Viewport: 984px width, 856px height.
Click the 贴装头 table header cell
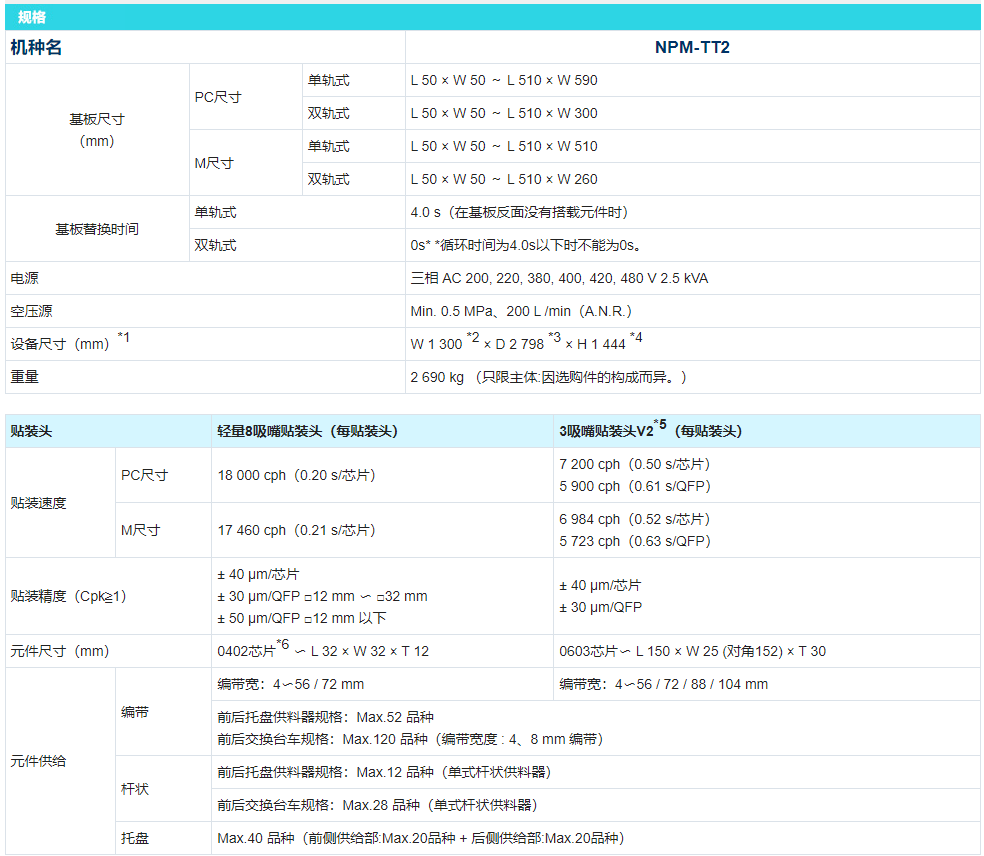pyautogui.click(x=31, y=431)
